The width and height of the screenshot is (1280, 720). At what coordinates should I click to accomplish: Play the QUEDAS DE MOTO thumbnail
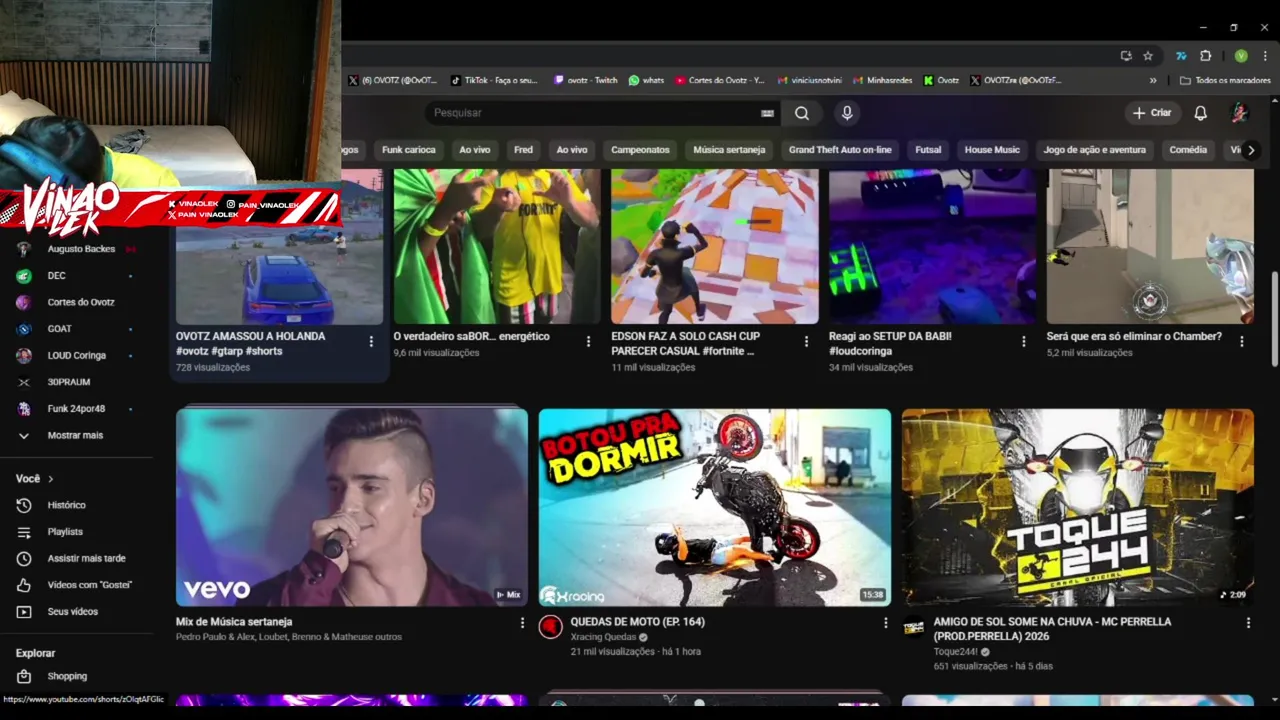715,507
